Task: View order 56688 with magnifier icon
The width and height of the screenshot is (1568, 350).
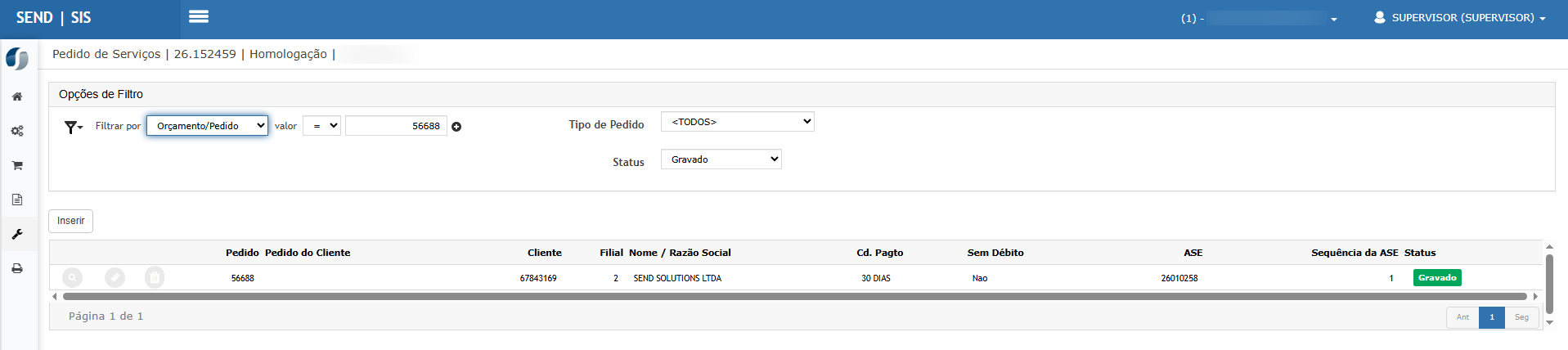Action: (x=73, y=278)
